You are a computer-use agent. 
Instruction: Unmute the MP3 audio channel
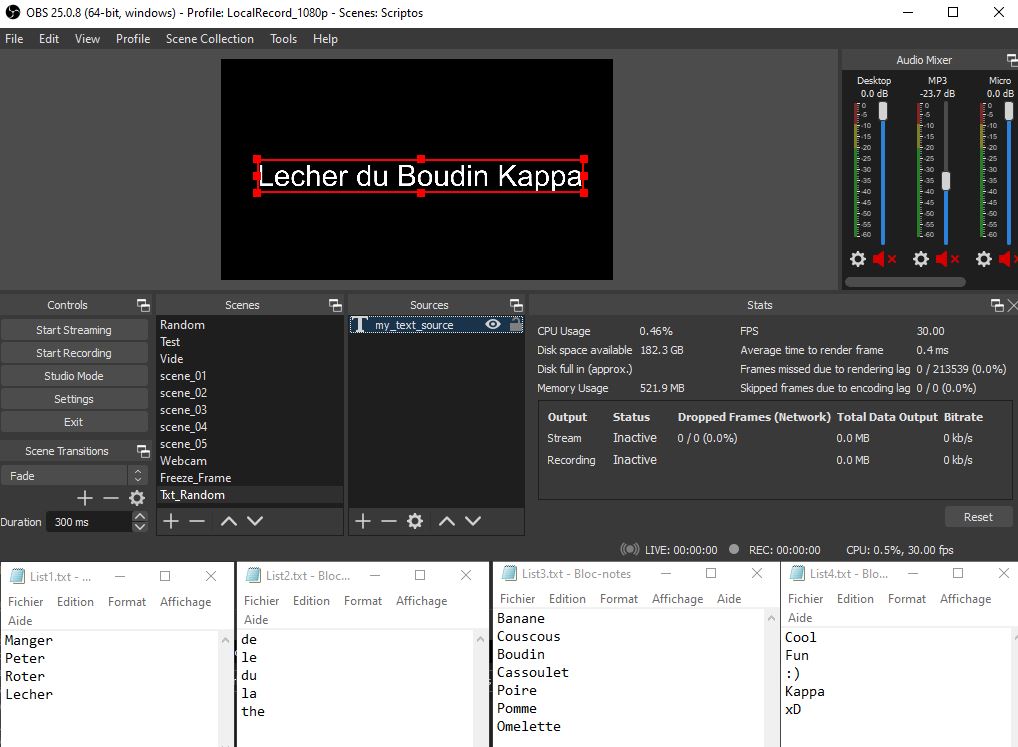pos(947,259)
